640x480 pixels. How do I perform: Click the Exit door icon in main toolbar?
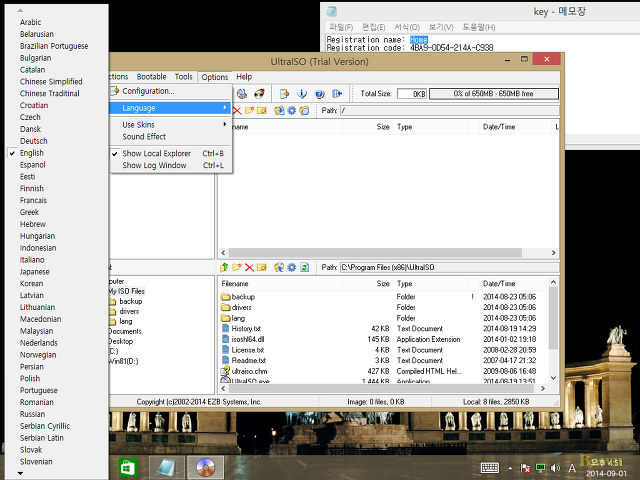(x=337, y=94)
